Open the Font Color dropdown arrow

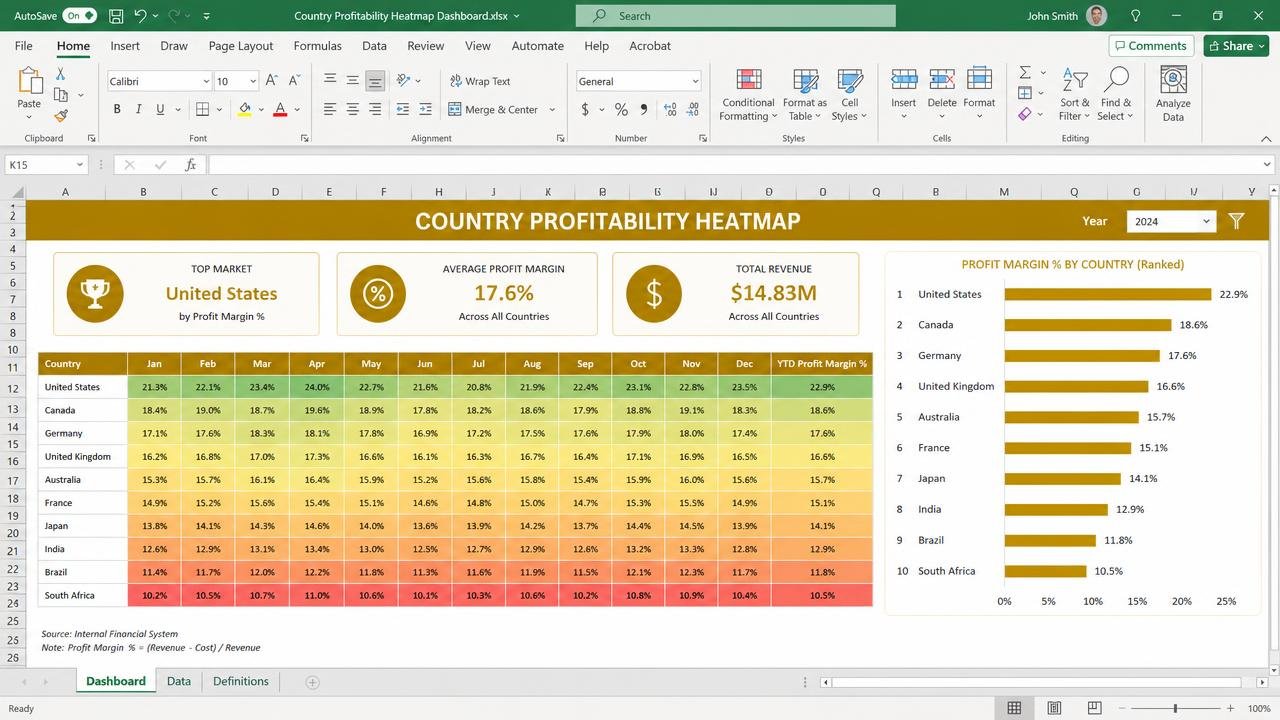(298, 109)
